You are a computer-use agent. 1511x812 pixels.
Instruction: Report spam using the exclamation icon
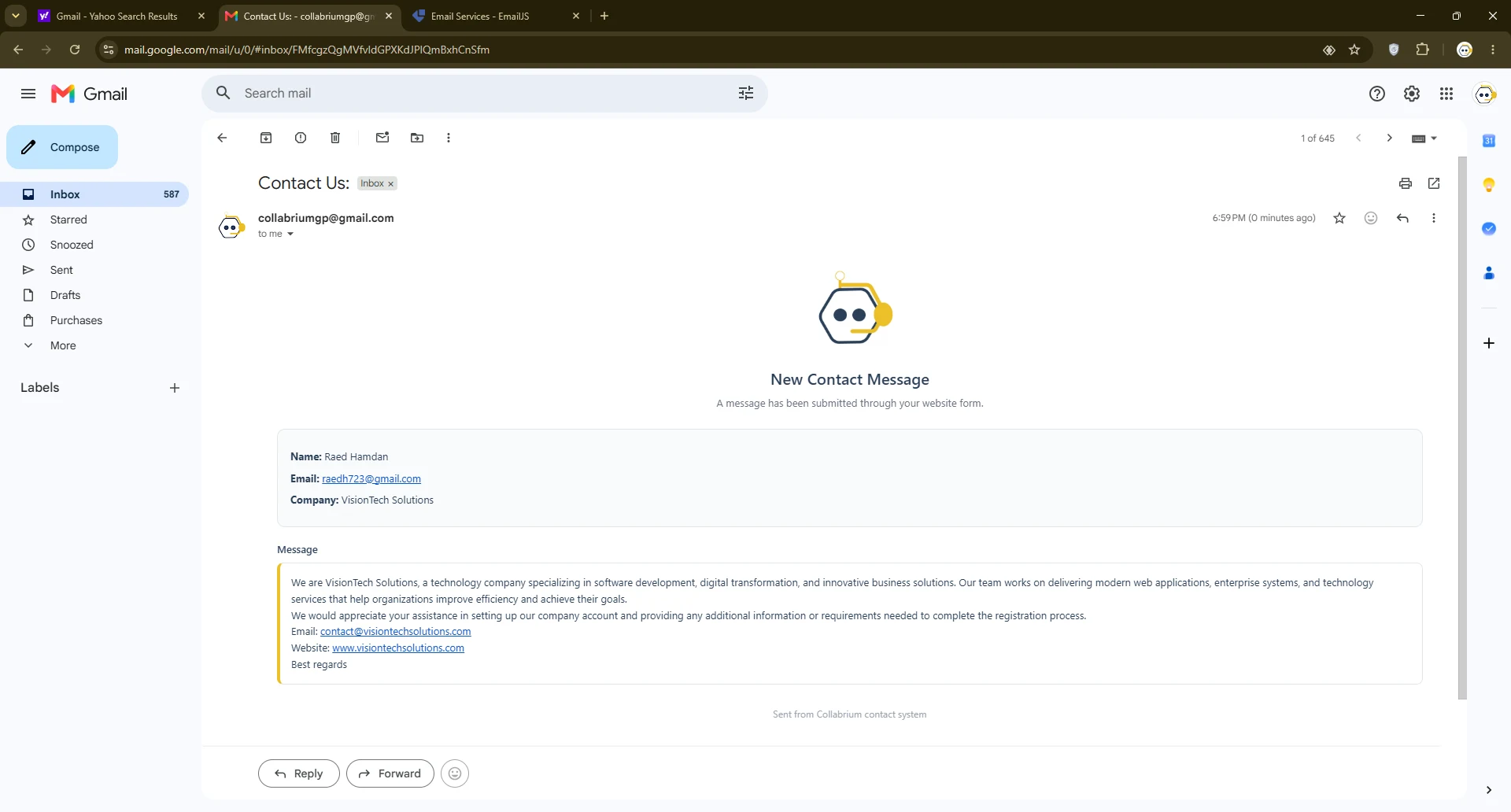pyautogui.click(x=301, y=138)
